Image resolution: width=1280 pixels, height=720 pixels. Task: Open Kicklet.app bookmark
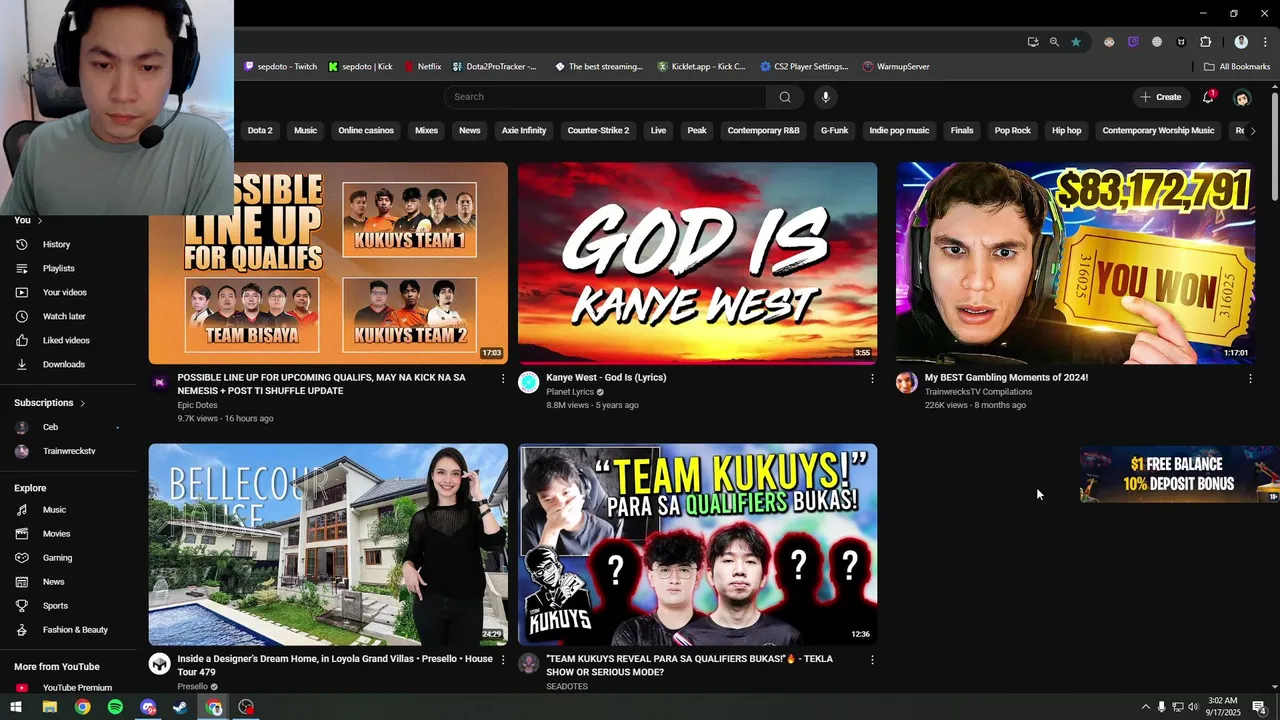tap(701, 67)
